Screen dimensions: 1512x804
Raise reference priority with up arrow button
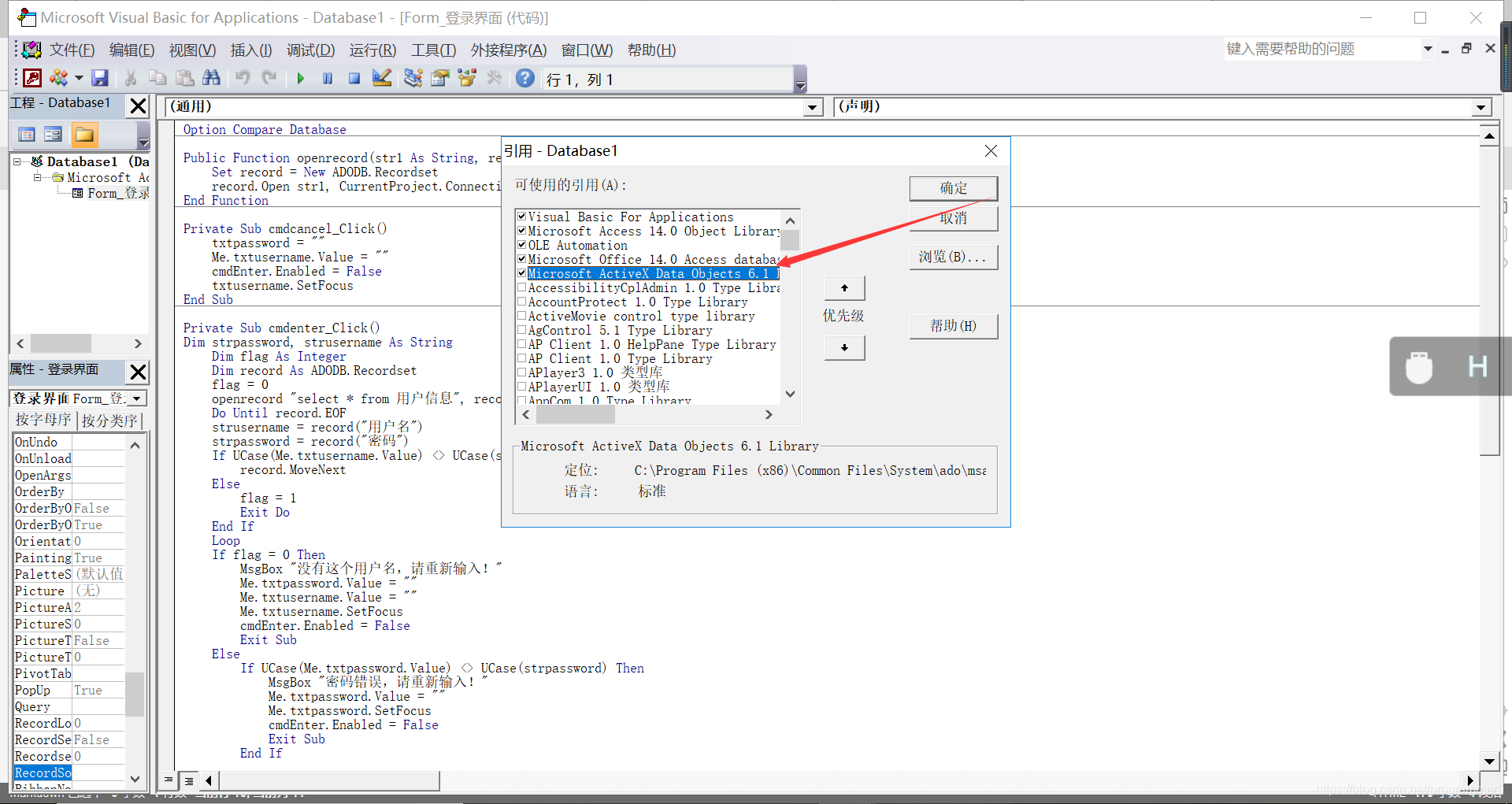click(844, 288)
